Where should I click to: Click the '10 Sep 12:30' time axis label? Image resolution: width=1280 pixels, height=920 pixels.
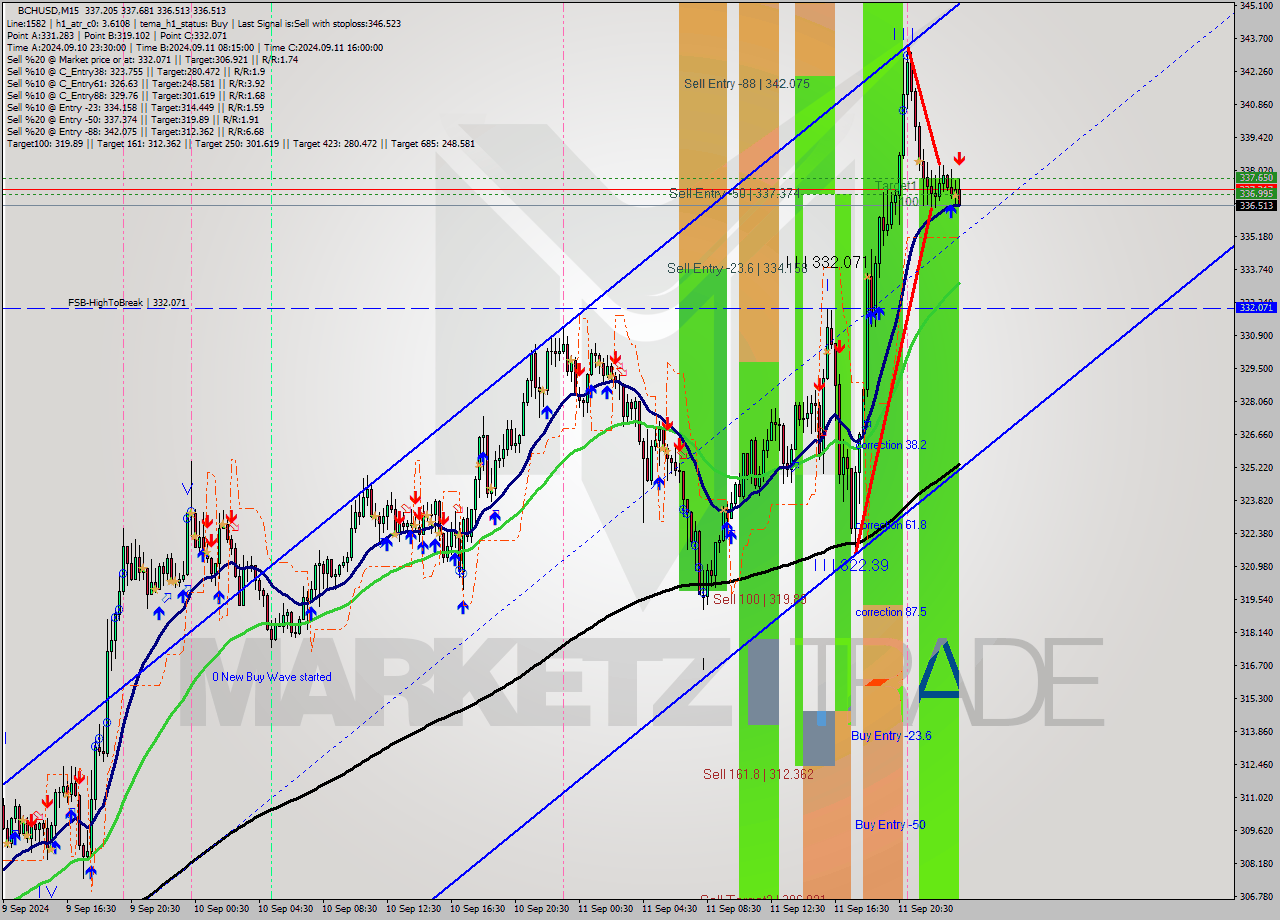click(413, 909)
